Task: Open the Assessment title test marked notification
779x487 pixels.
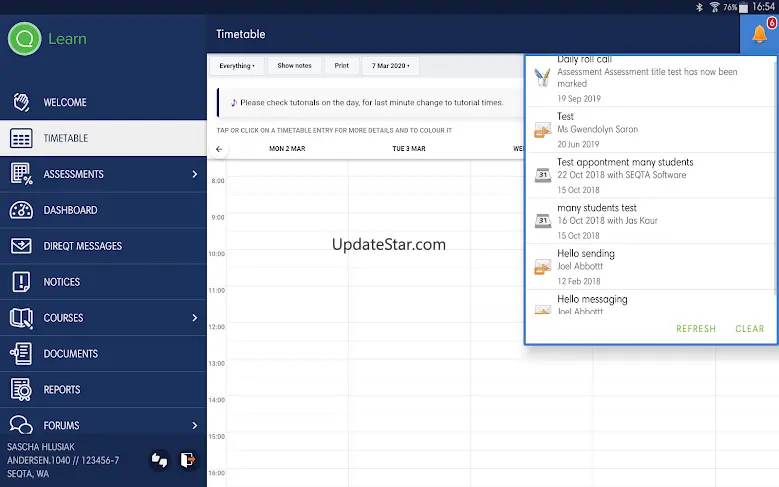Action: pyautogui.click(x=651, y=81)
